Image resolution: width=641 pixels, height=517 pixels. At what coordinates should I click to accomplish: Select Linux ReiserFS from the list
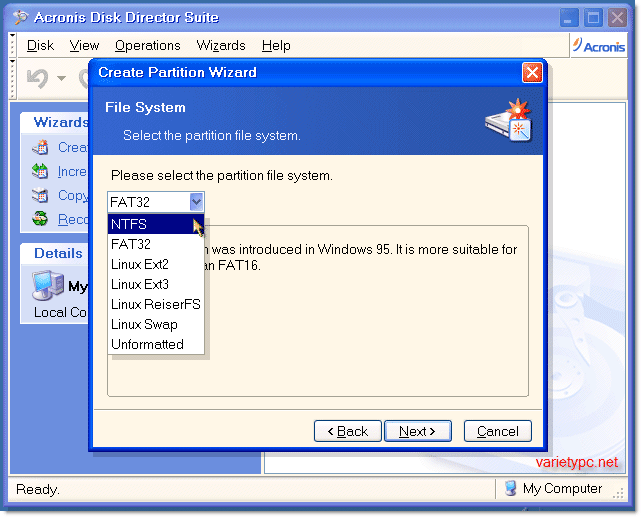[x=156, y=304]
